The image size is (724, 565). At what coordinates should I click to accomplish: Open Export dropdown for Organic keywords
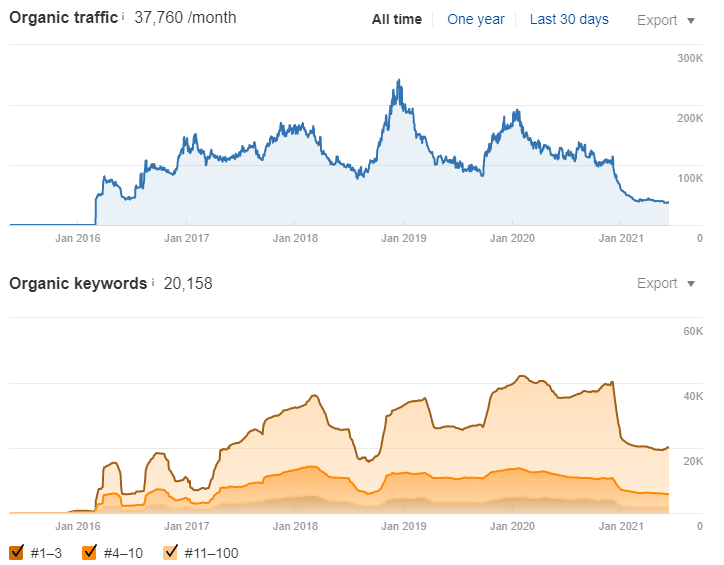tap(665, 283)
